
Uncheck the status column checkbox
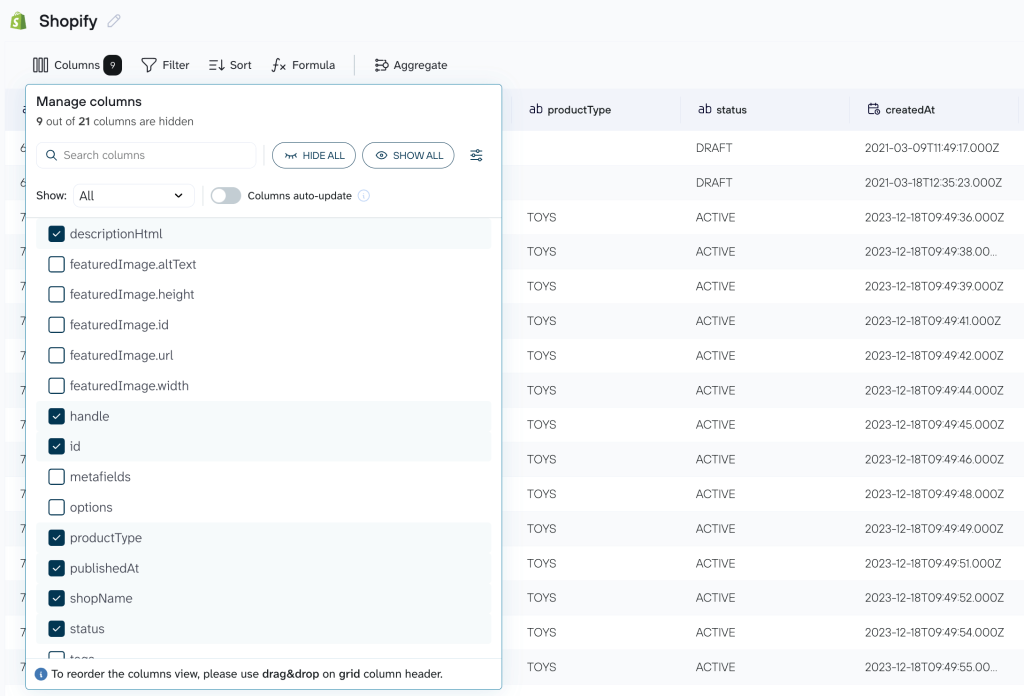(57, 629)
